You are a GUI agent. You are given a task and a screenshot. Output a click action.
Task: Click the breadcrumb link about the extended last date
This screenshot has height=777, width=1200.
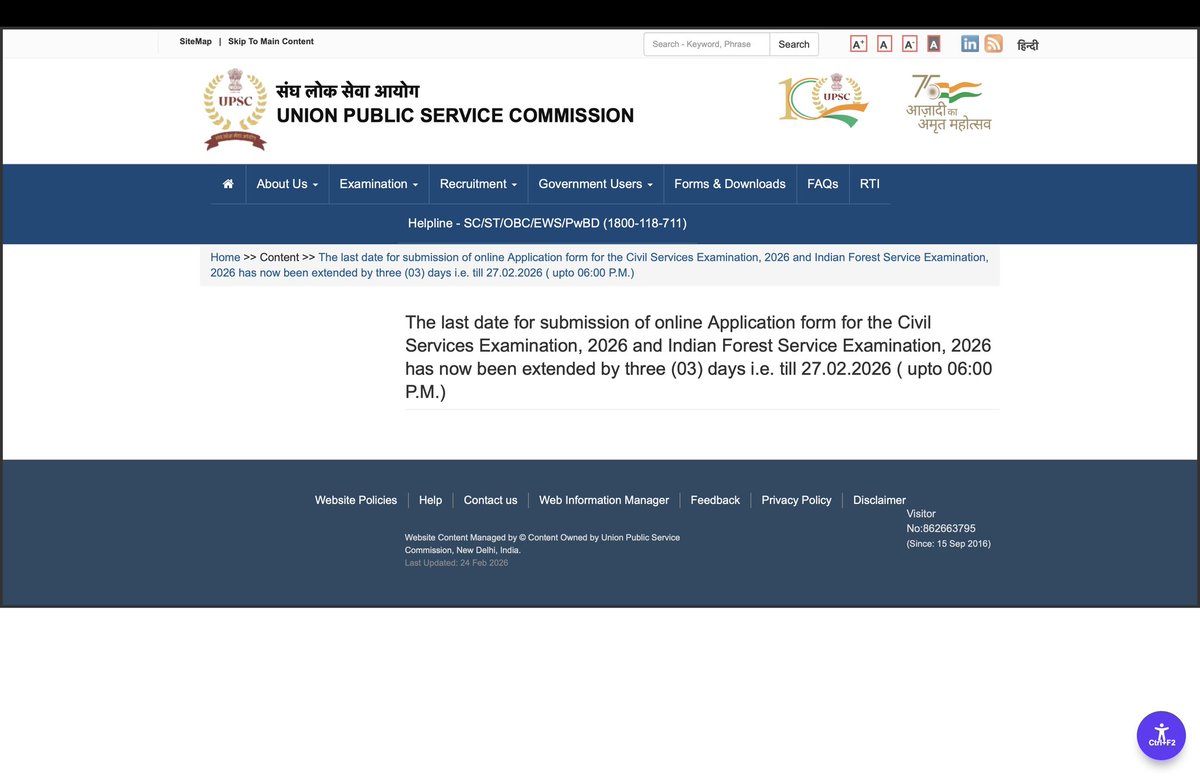[x=599, y=265]
